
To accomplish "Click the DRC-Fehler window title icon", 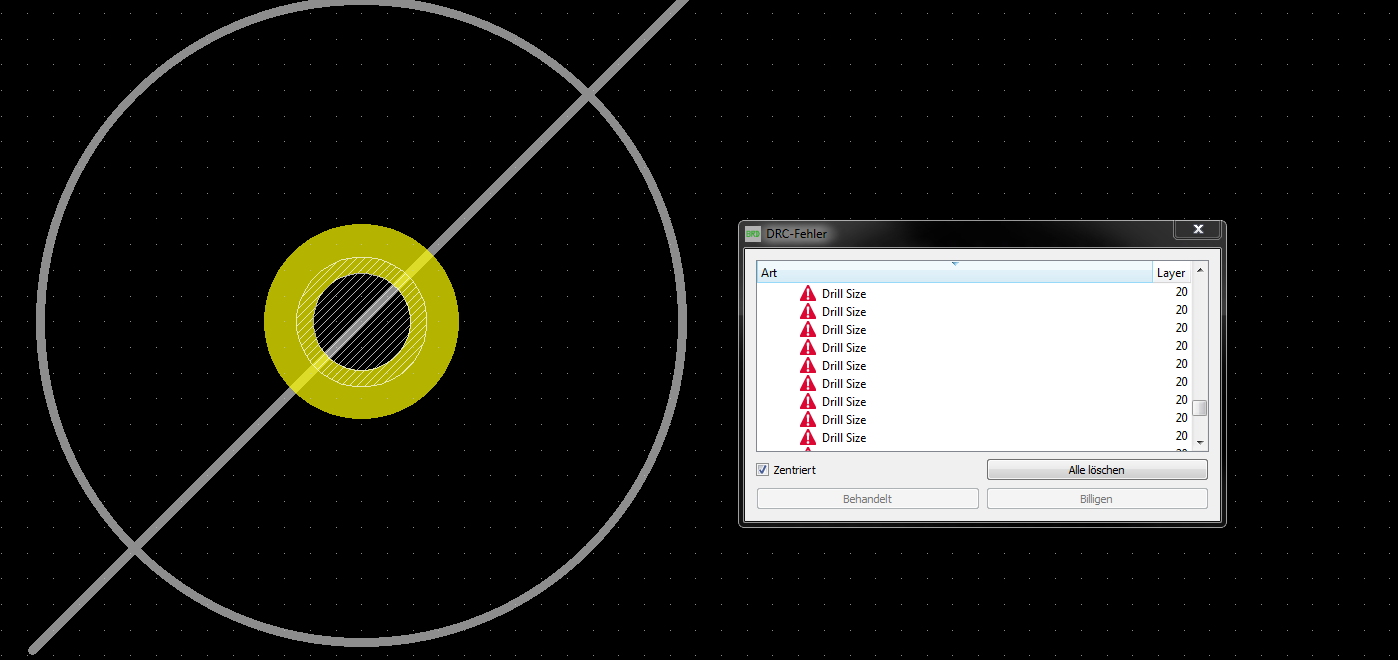I will pos(753,233).
